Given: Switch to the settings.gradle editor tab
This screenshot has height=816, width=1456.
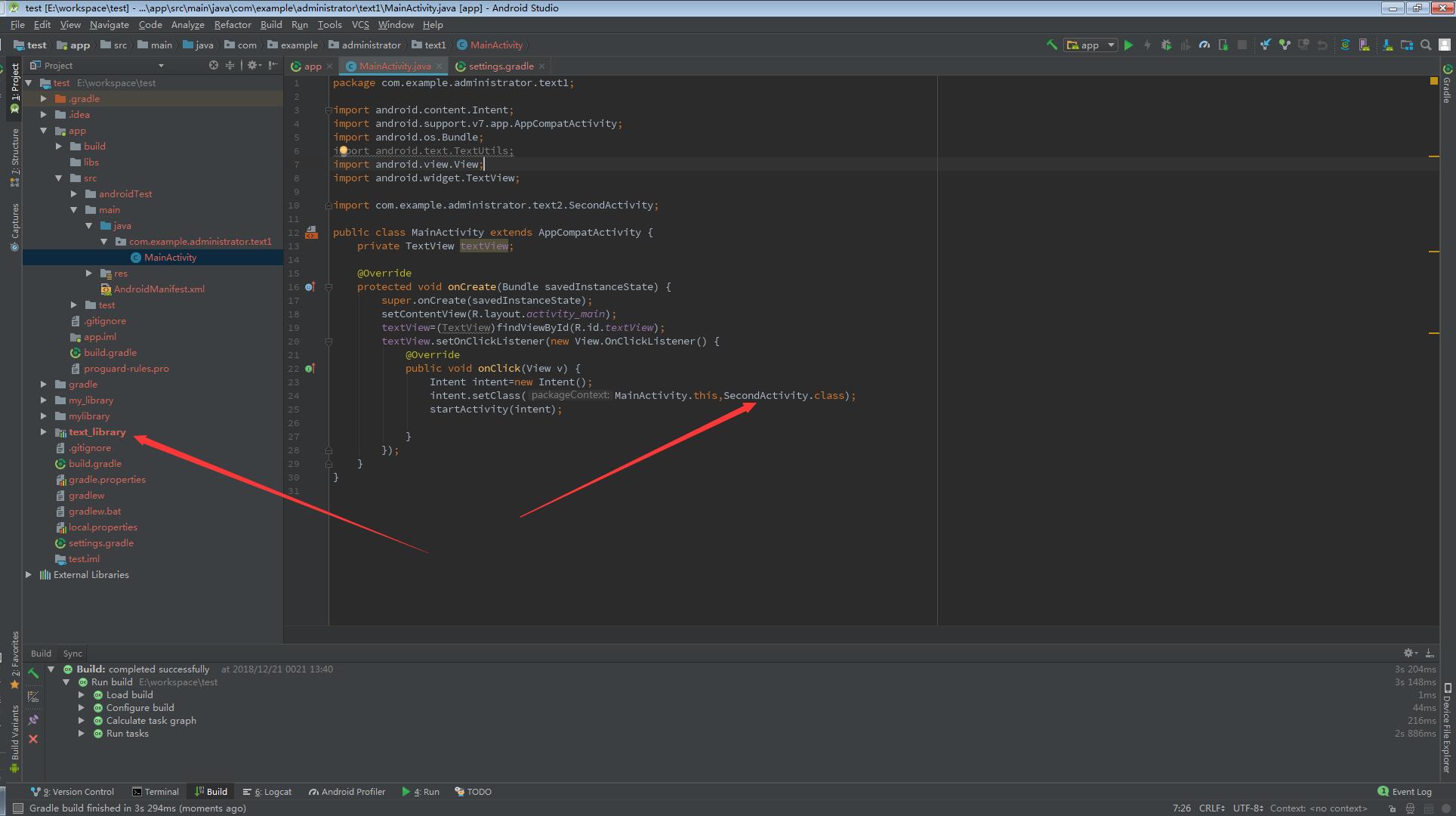Looking at the screenshot, I should click(500, 66).
